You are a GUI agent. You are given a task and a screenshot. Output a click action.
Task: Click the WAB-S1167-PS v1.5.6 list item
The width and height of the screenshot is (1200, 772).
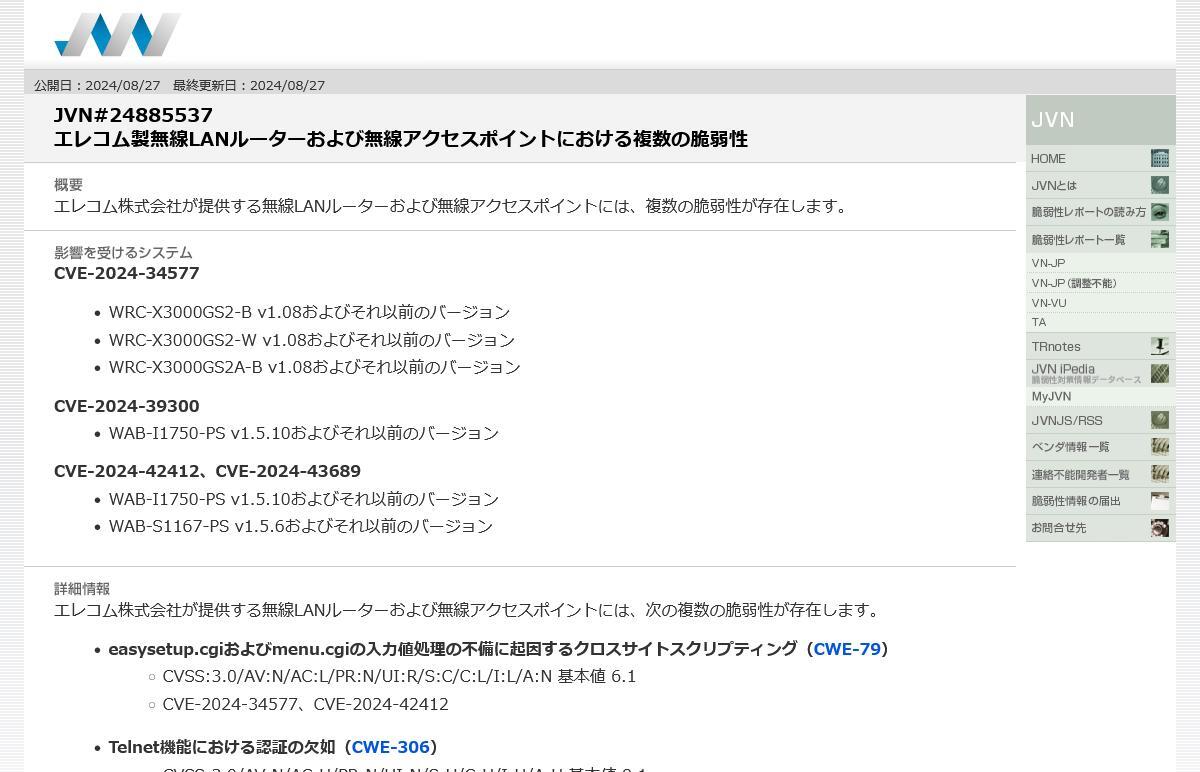click(301, 526)
